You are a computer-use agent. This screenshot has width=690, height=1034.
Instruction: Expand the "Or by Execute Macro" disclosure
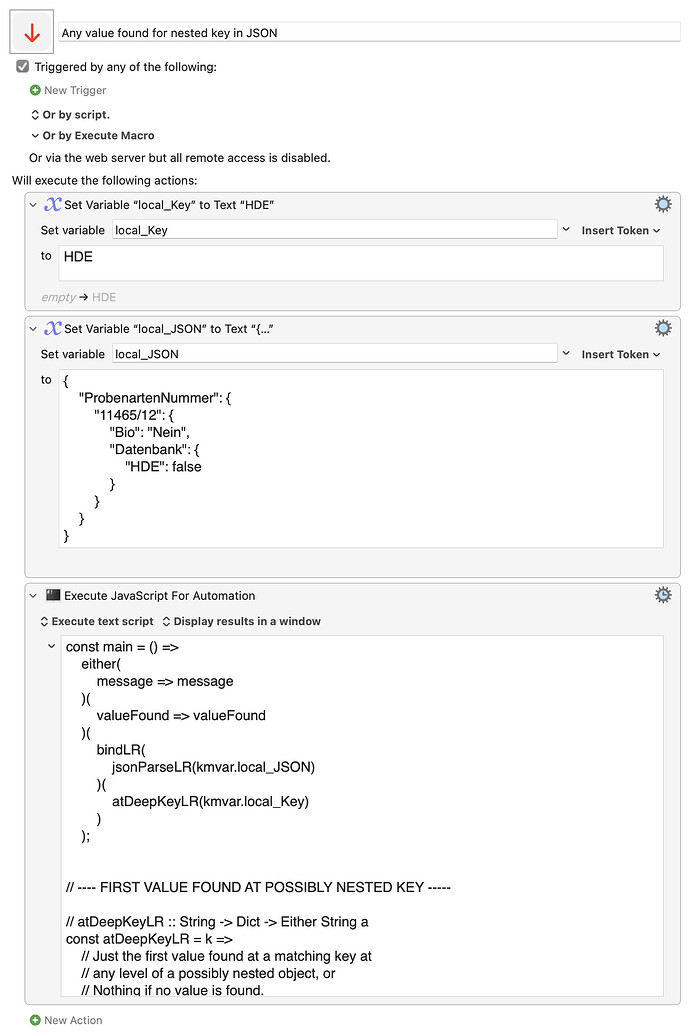click(35, 135)
